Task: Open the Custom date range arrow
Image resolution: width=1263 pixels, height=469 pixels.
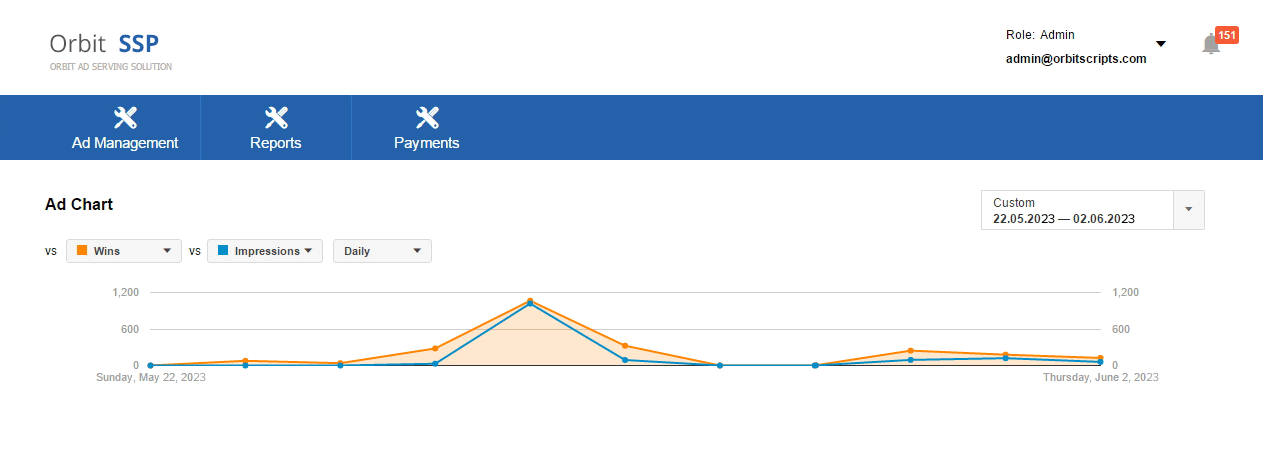Action: coord(1189,210)
